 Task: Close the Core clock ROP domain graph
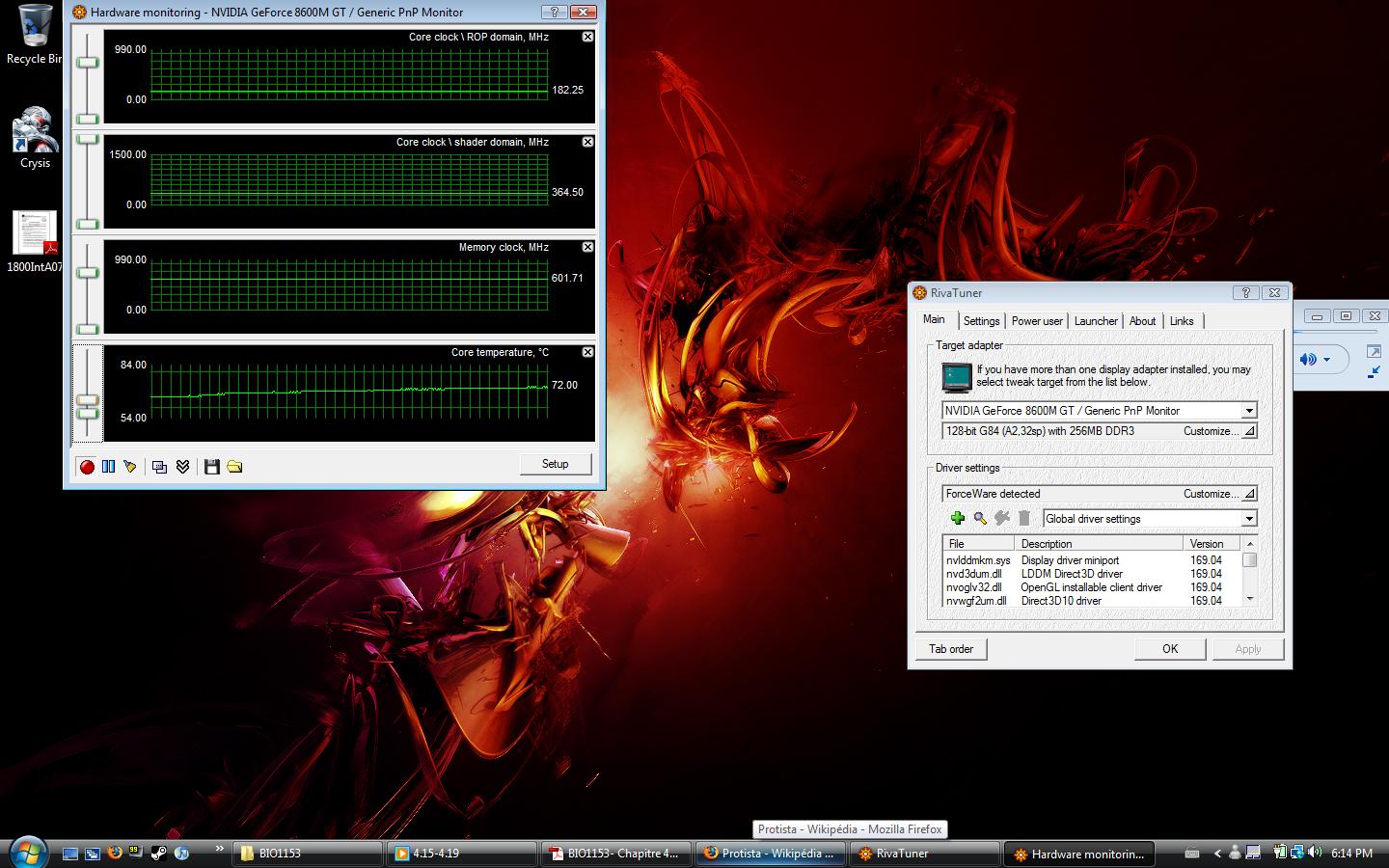coord(587,37)
